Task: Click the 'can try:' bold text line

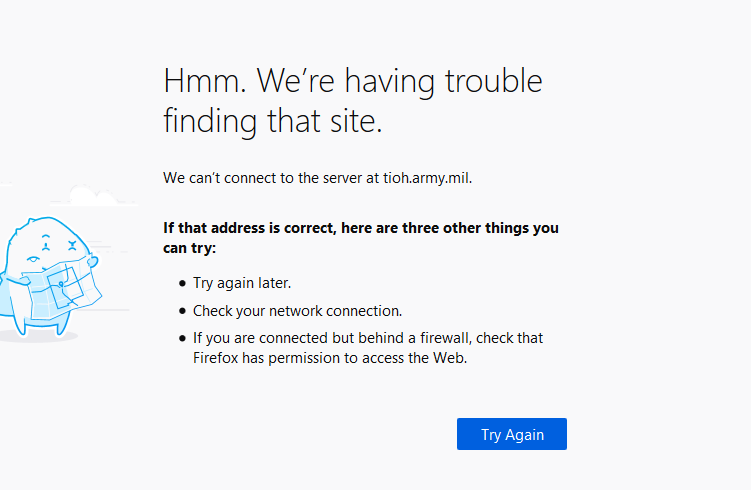Action: click(x=190, y=247)
